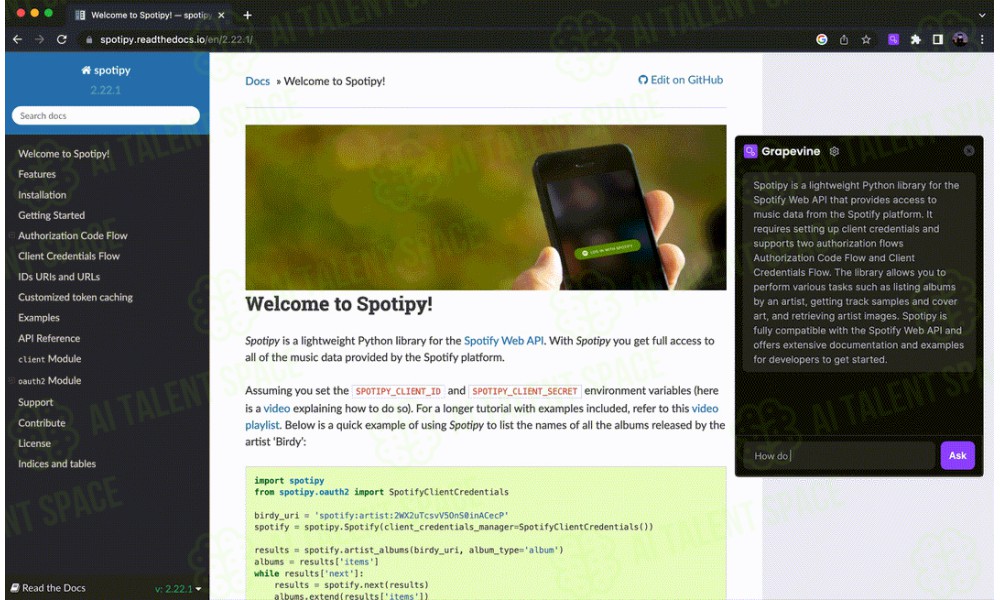The image size is (1000, 600).
Task: Open a new browser tab with plus
Action: pos(247,15)
